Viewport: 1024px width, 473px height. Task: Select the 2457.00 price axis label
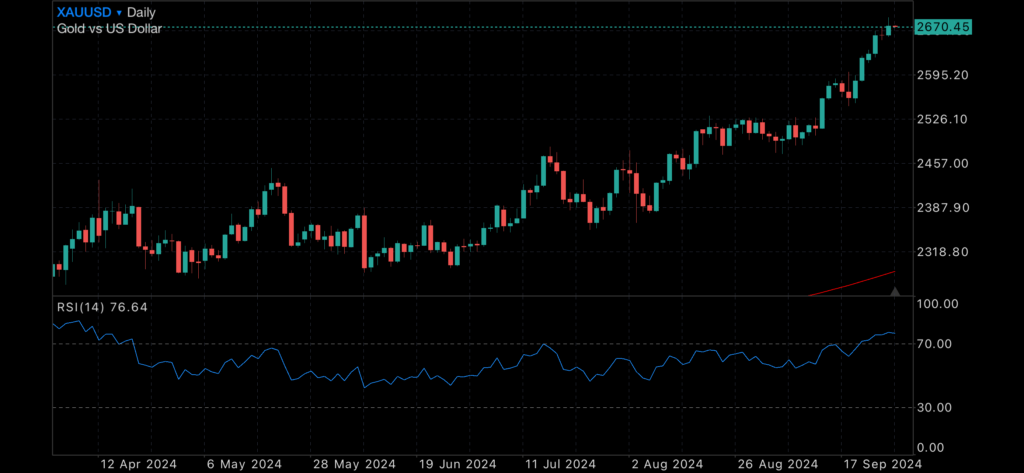click(x=942, y=163)
